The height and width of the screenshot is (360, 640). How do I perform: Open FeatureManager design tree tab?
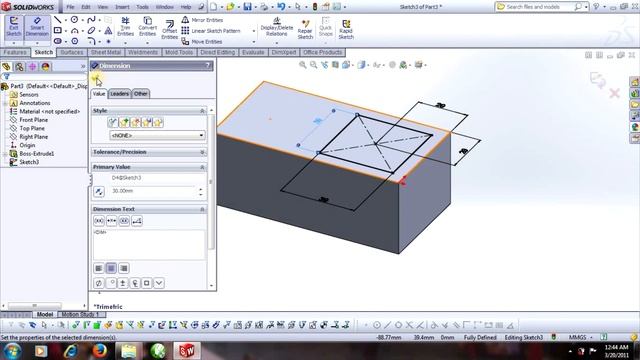tap(6, 67)
